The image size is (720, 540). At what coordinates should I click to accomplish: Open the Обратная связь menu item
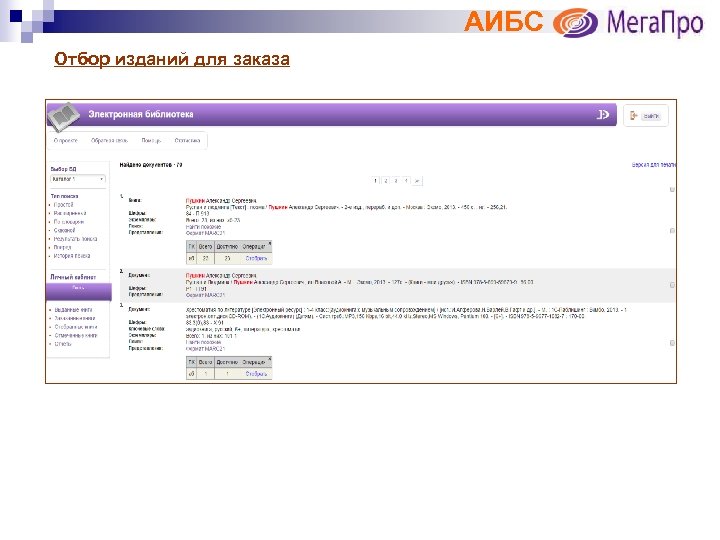109,141
